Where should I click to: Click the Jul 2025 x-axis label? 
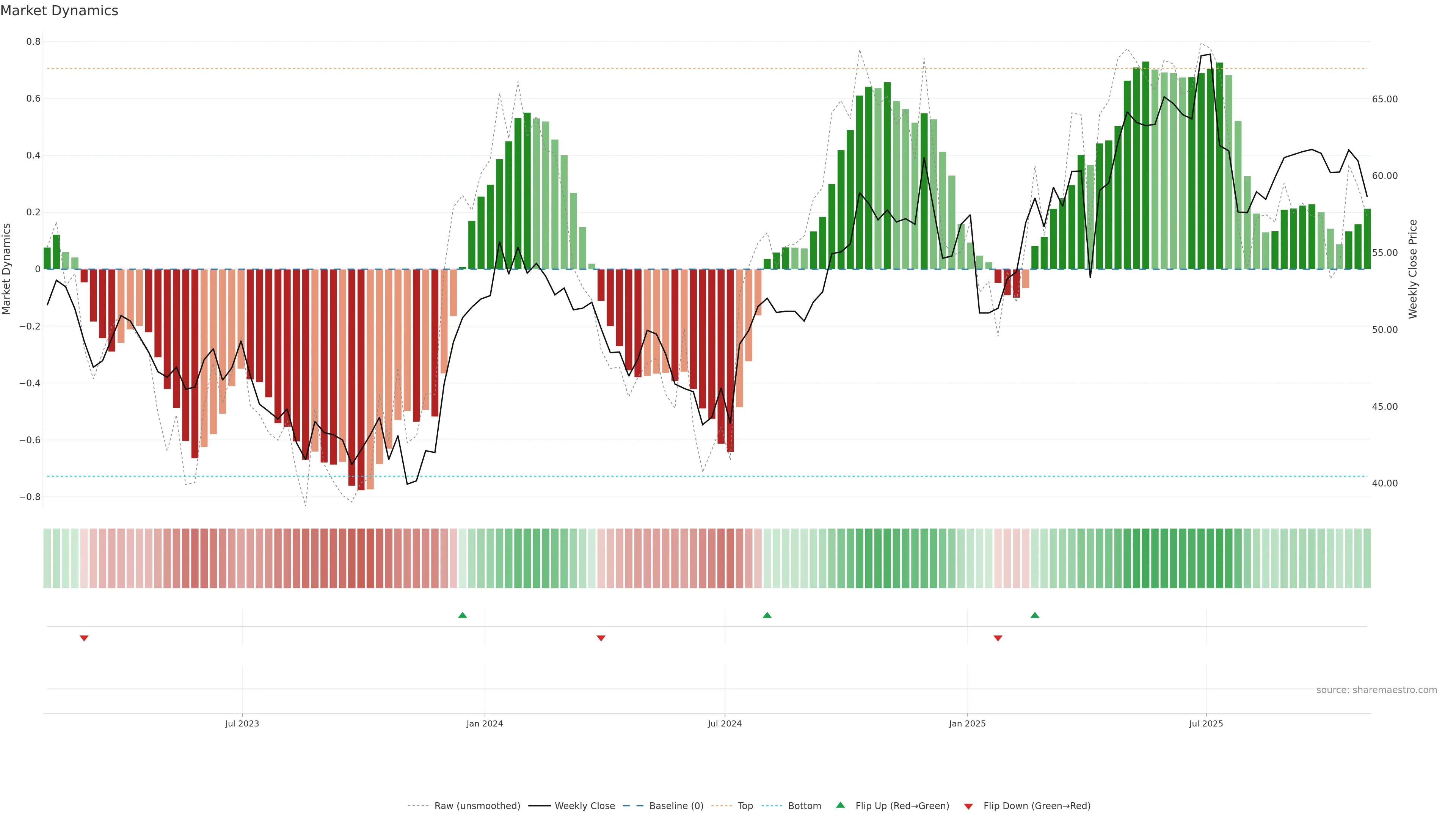pos(1206,723)
